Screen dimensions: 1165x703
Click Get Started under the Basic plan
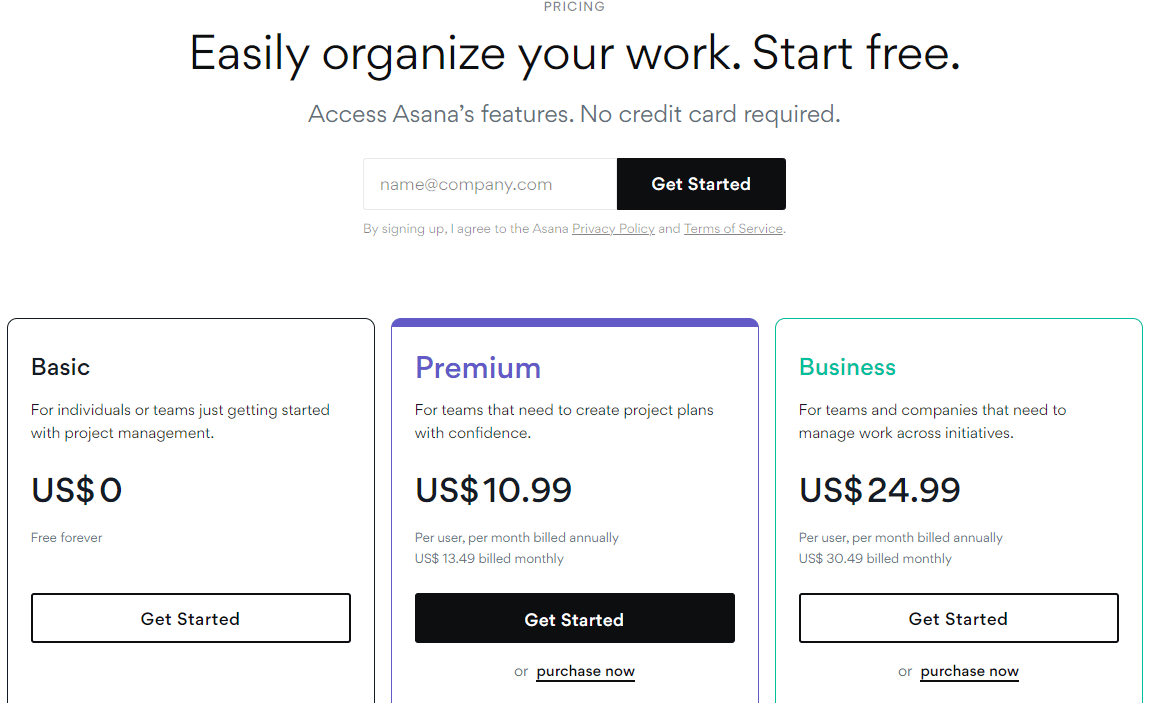click(190, 618)
